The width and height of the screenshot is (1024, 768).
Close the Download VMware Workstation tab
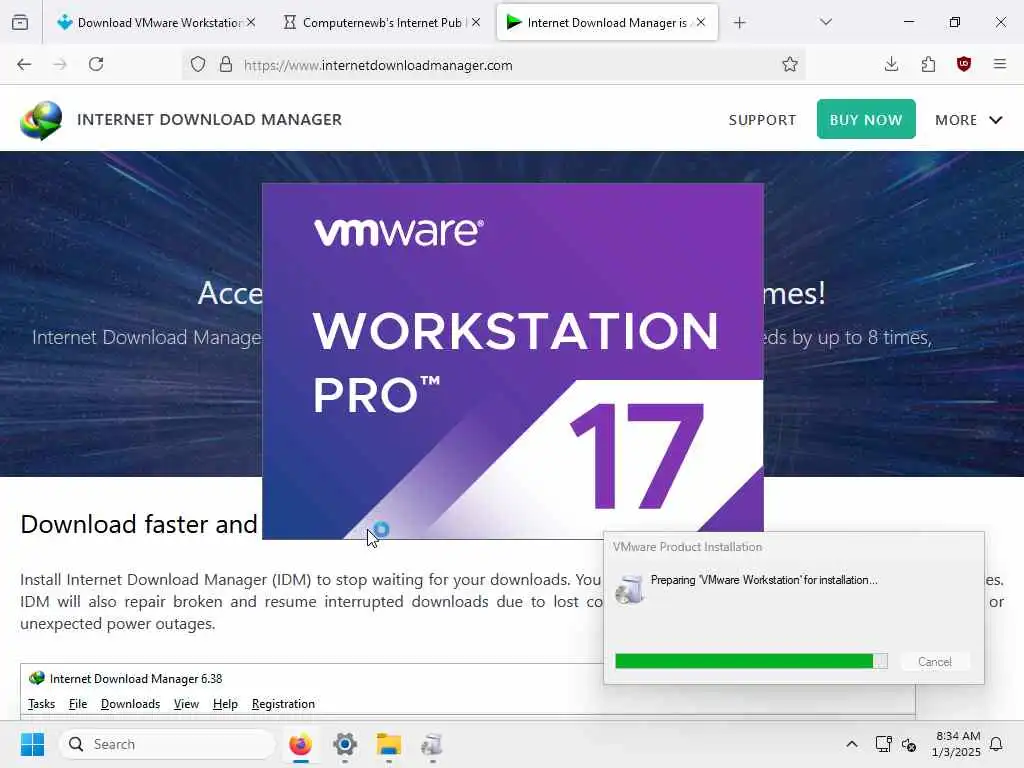tap(251, 22)
